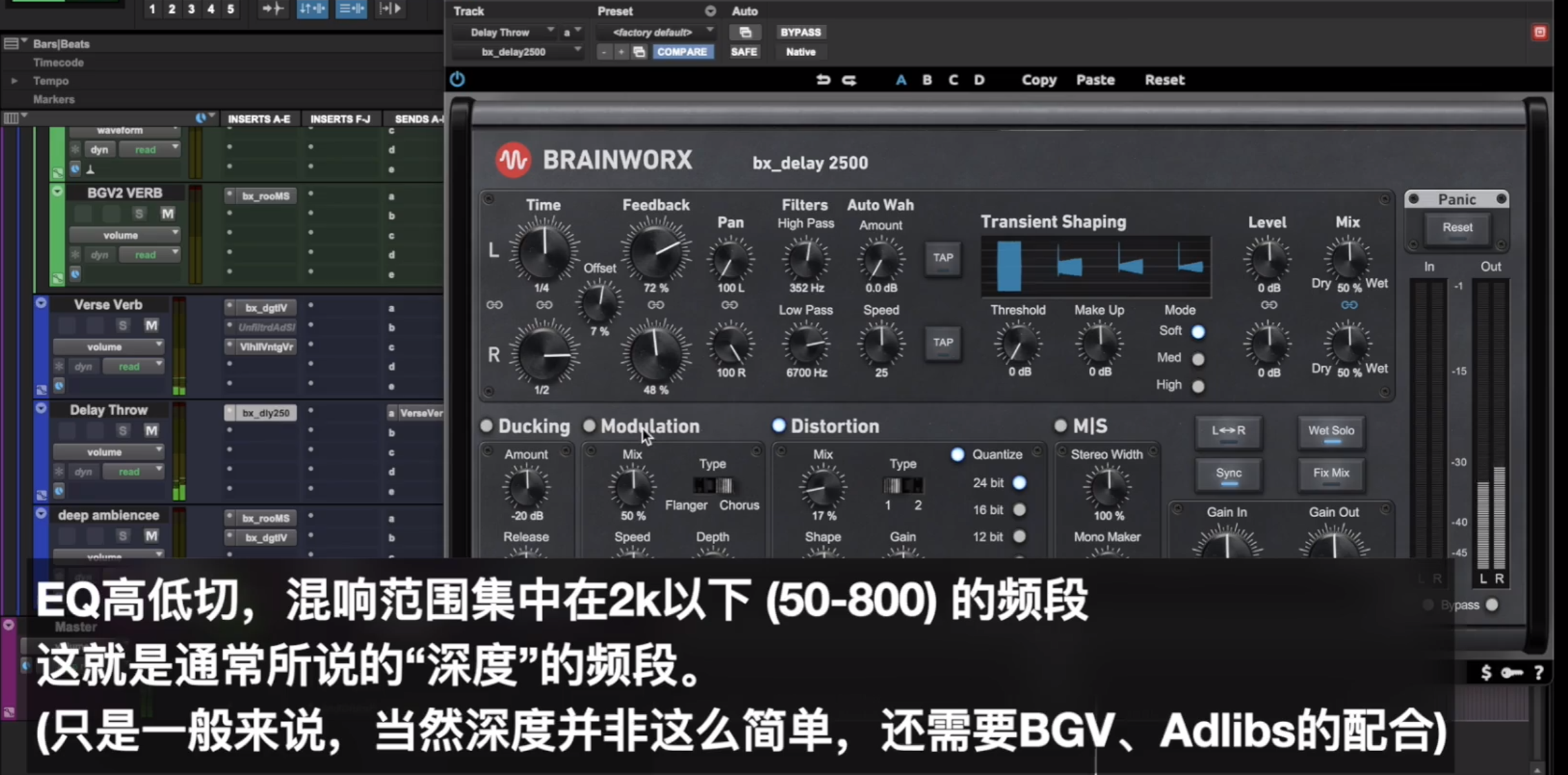This screenshot has height=775, width=1568.
Task: Expand the Tempo ruler
Action: point(14,81)
